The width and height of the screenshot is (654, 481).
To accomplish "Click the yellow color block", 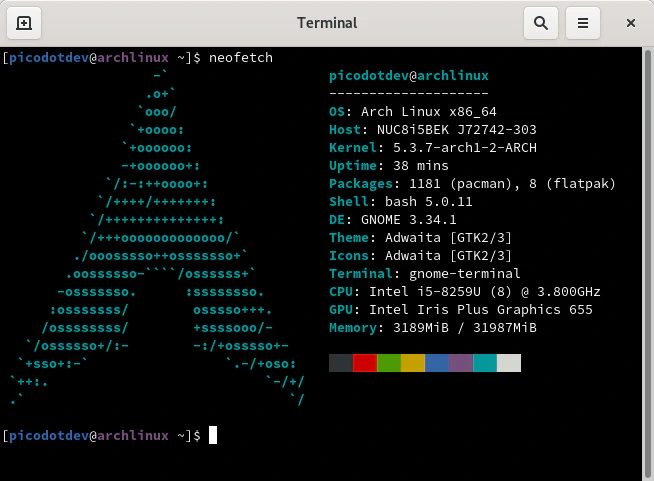I will (x=413, y=363).
